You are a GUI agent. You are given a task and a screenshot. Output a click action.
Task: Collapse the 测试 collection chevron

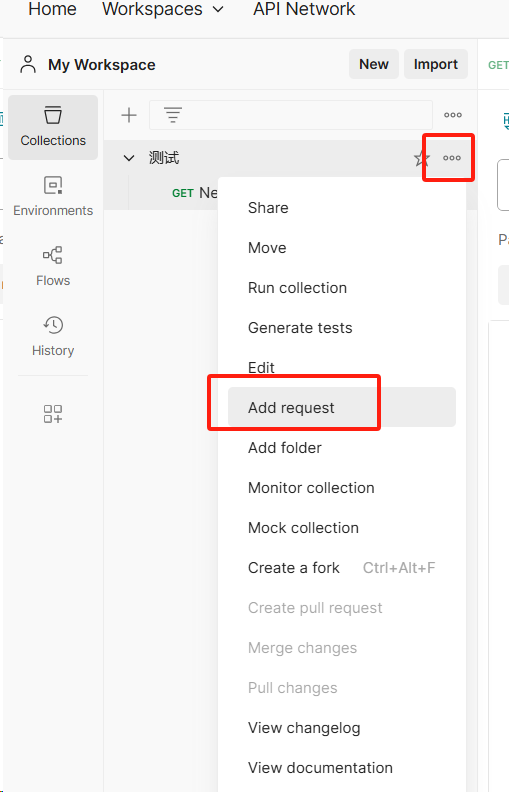tap(129, 158)
